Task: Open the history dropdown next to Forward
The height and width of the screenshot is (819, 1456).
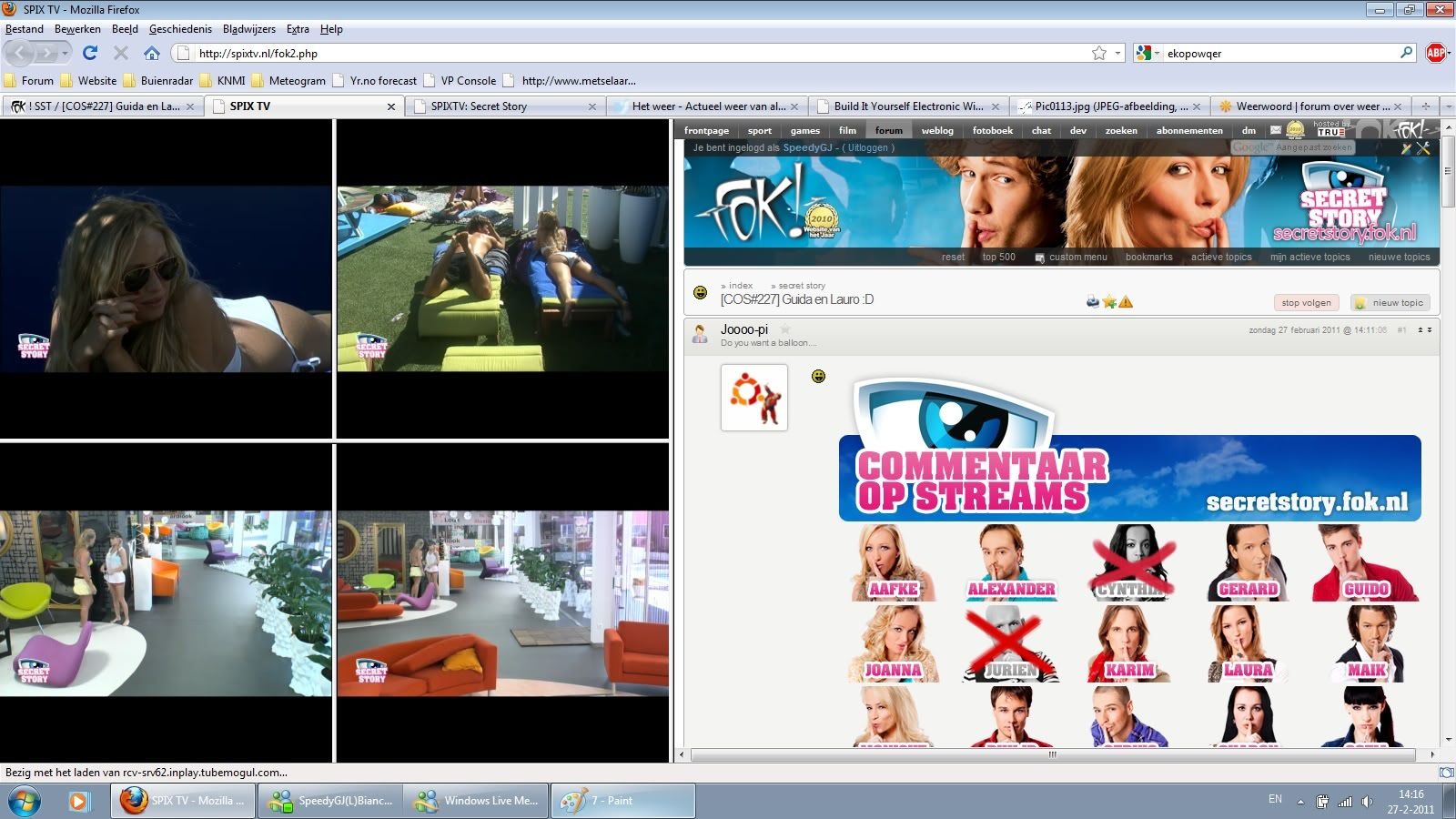Action: [65, 53]
